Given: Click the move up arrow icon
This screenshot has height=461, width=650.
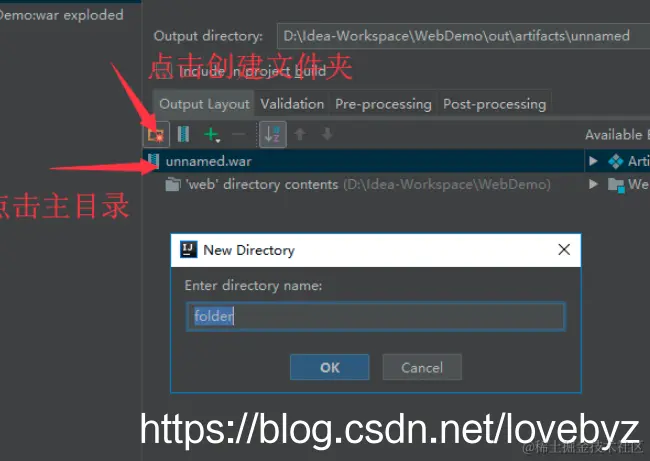Looking at the screenshot, I should point(300,134).
